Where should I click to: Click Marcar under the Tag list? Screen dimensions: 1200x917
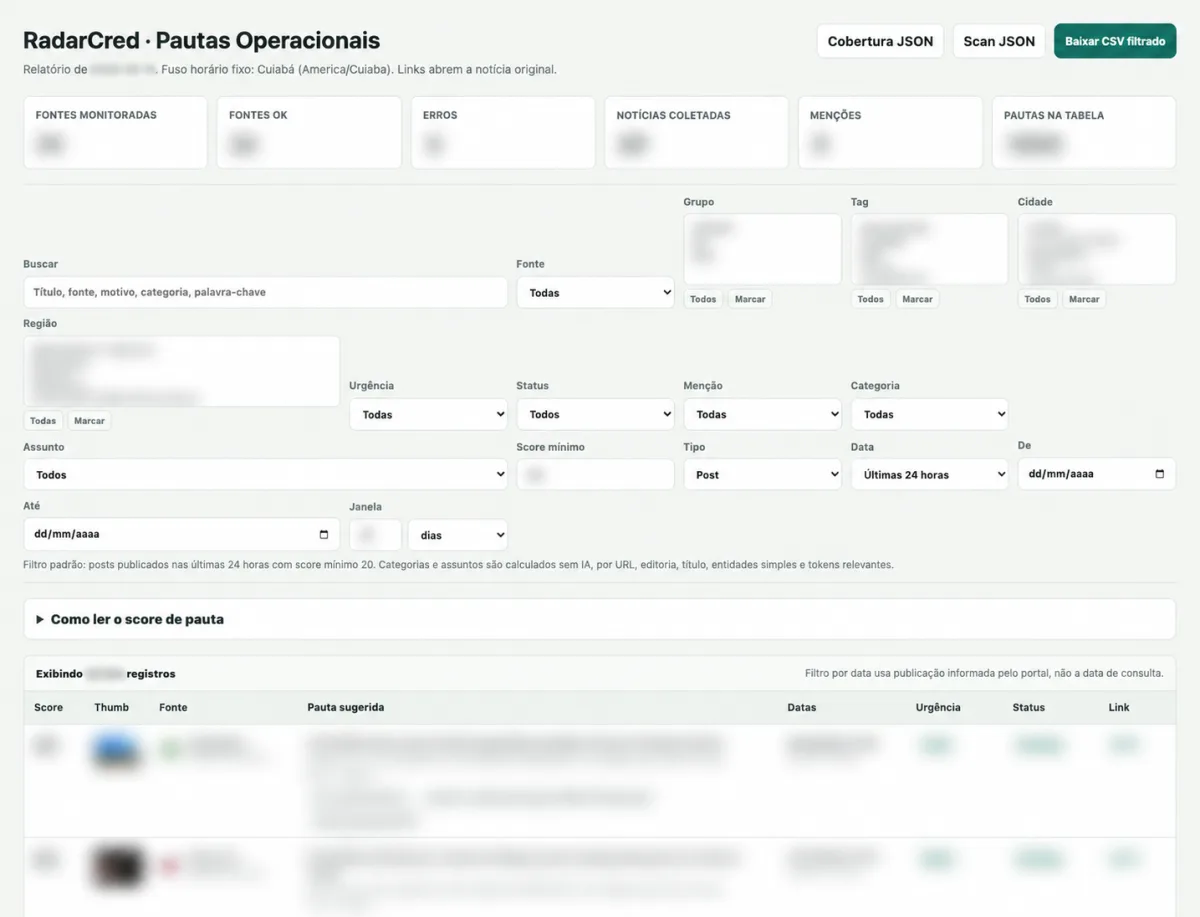[x=917, y=299]
